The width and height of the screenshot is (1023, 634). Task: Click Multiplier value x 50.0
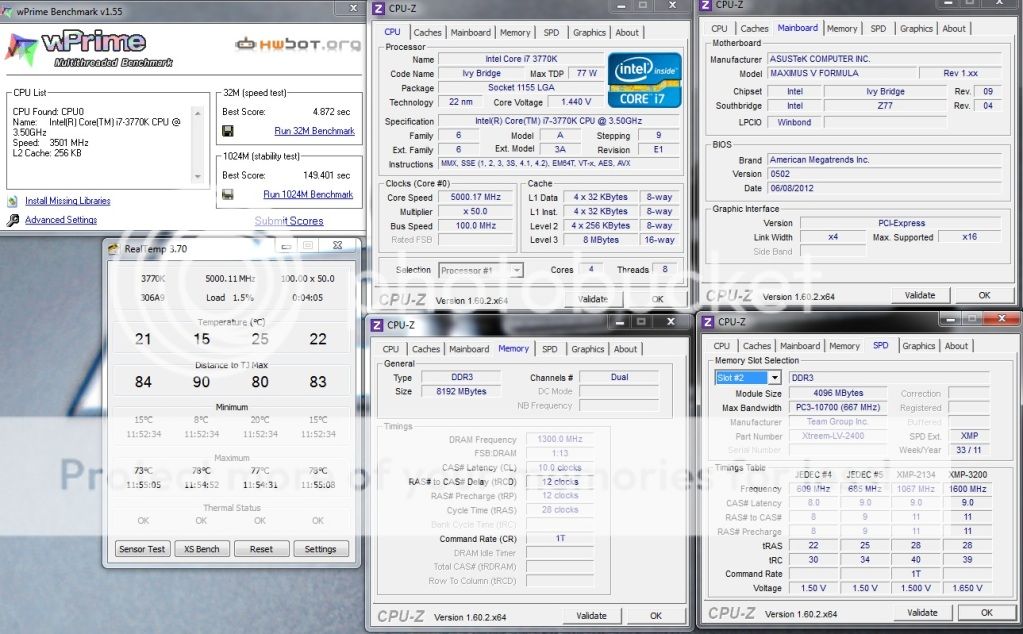coord(476,211)
